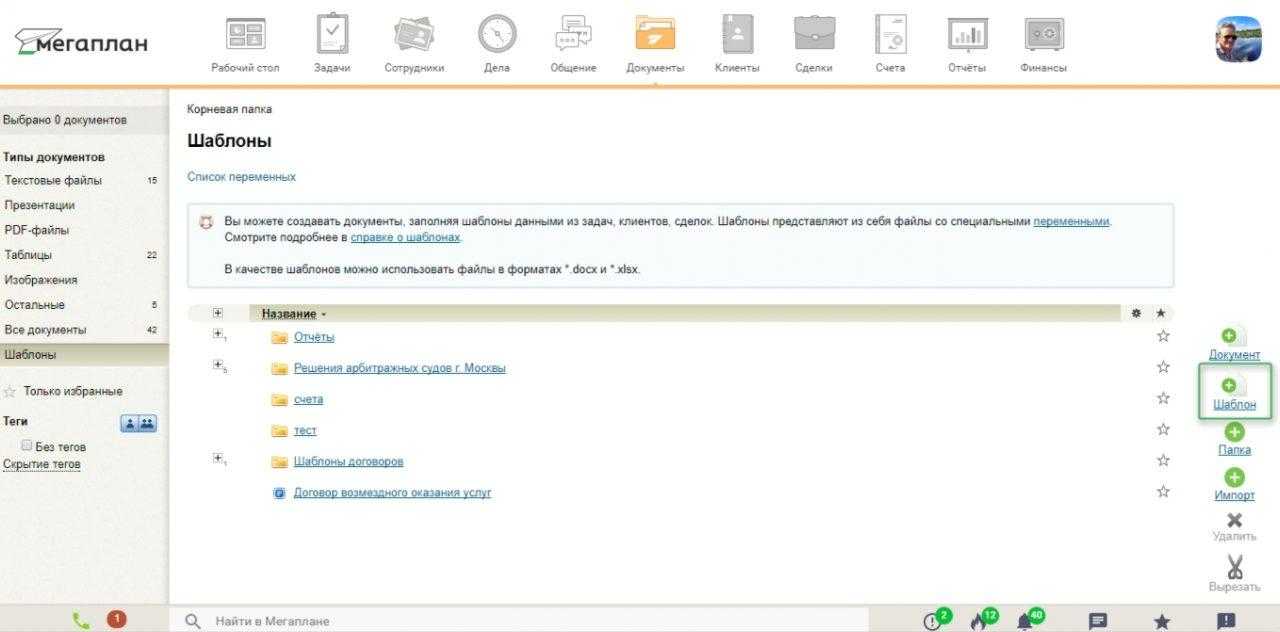1280x632 pixels.
Task: Toggle favorite star for Решения арбитражных судов
Action: [1163, 367]
